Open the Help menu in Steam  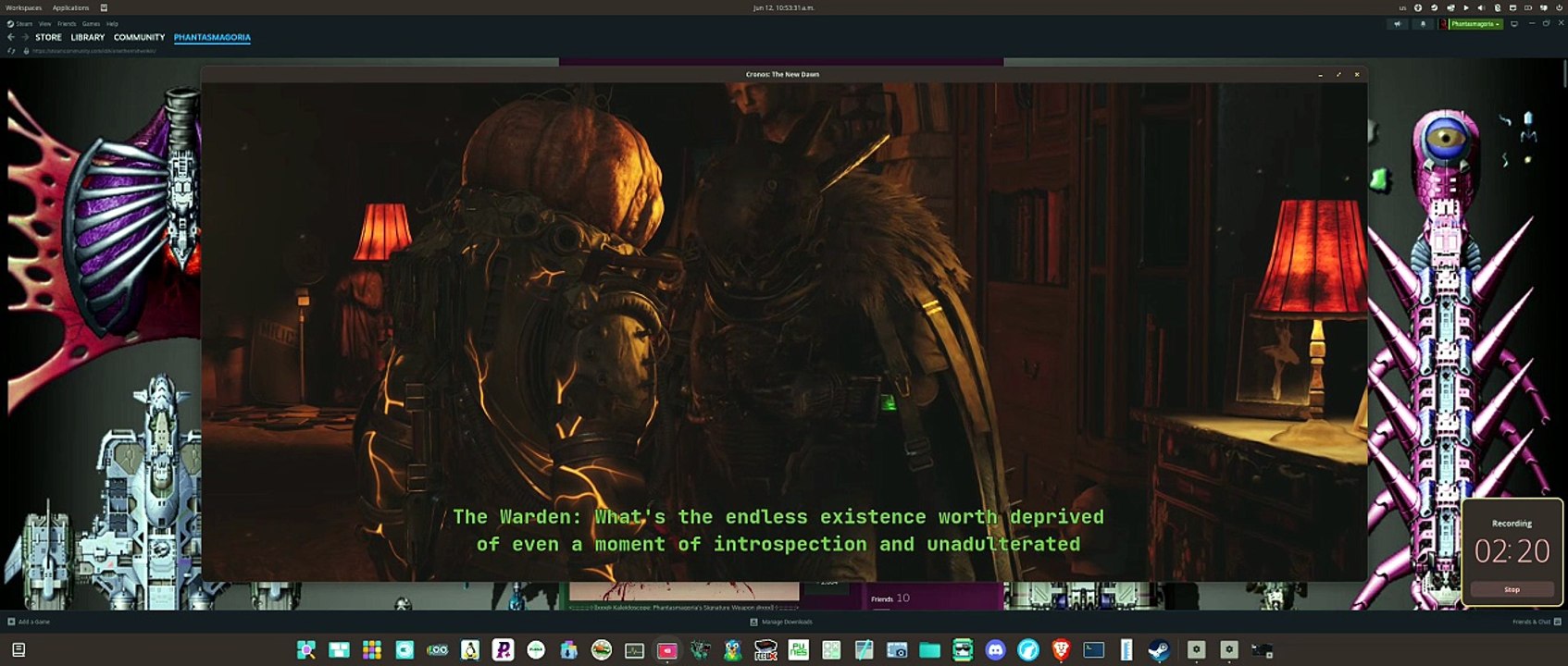(112, 24)
